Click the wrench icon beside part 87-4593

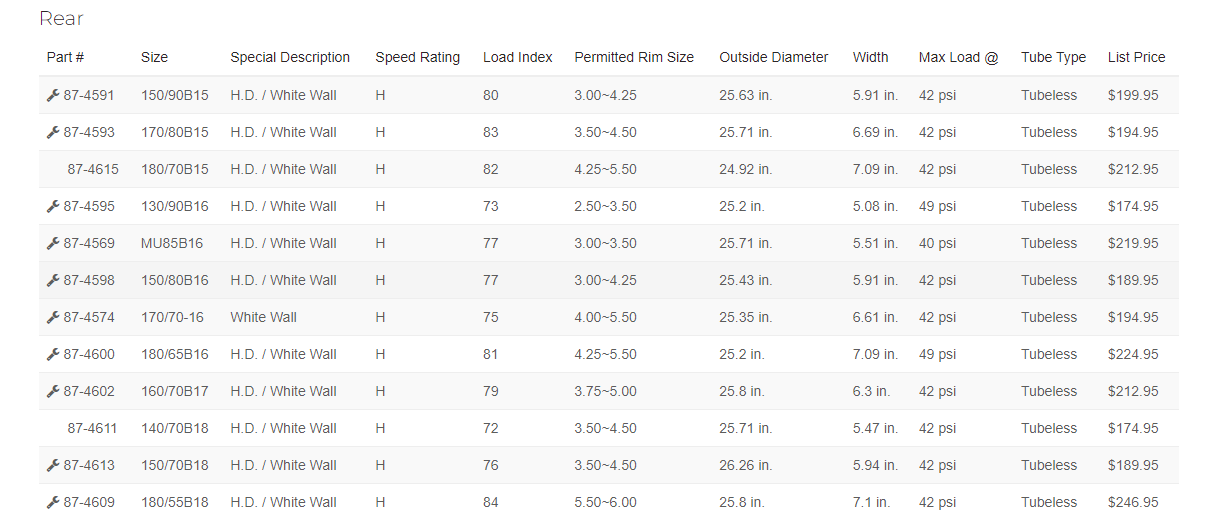[x=53, y=133]
